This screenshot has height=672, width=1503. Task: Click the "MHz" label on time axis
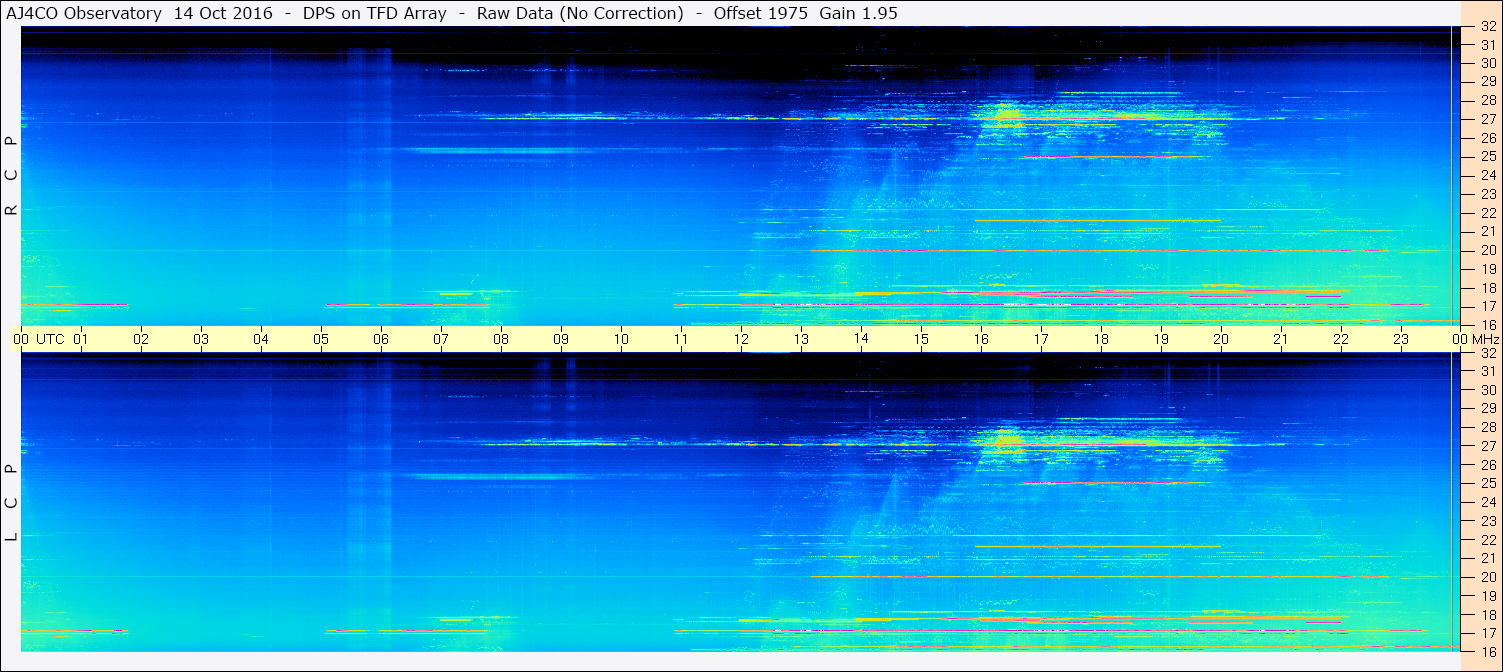pyautogui.click(x=1485, y=339)
